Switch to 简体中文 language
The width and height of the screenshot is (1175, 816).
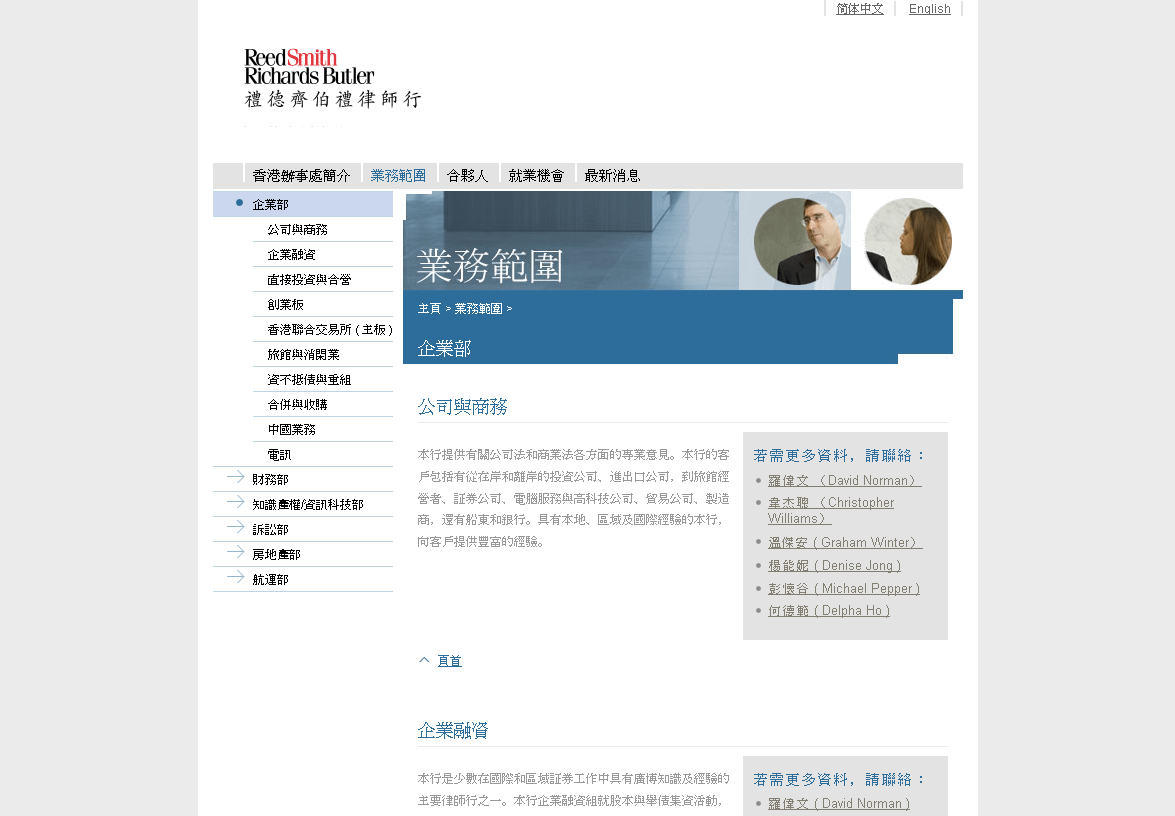[x=859, y=9]
